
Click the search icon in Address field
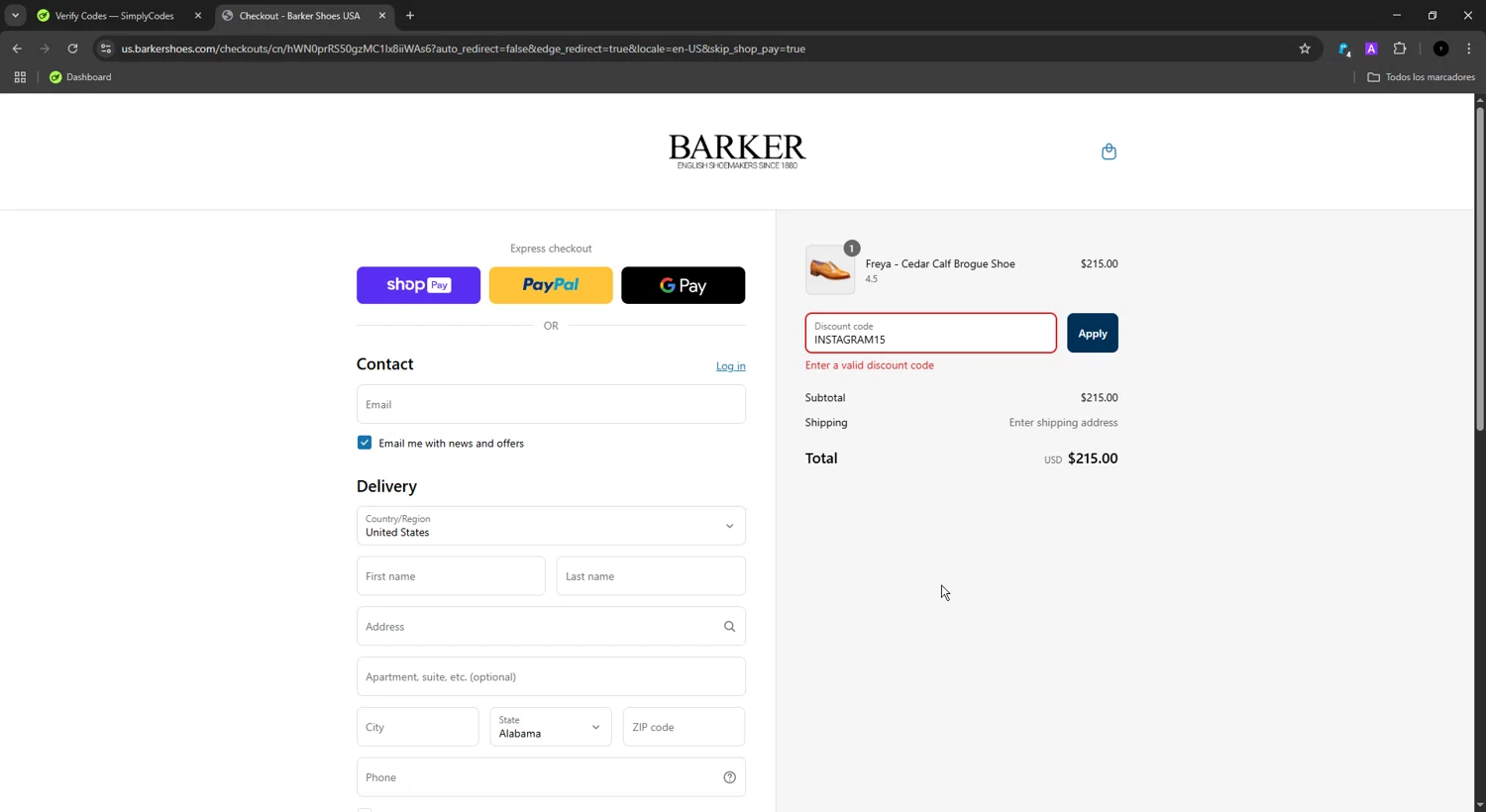coord(729,627)
